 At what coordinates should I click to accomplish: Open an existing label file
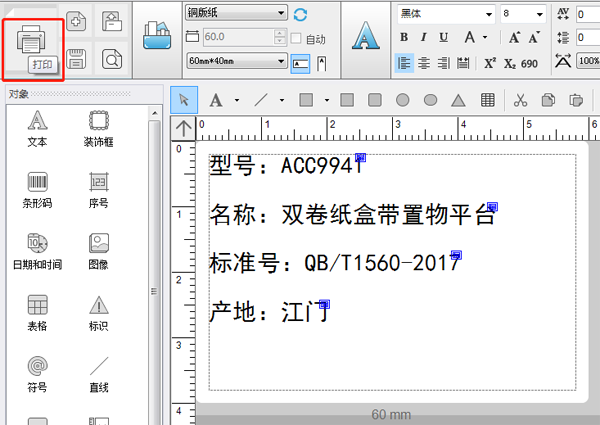tap(112, 21)
